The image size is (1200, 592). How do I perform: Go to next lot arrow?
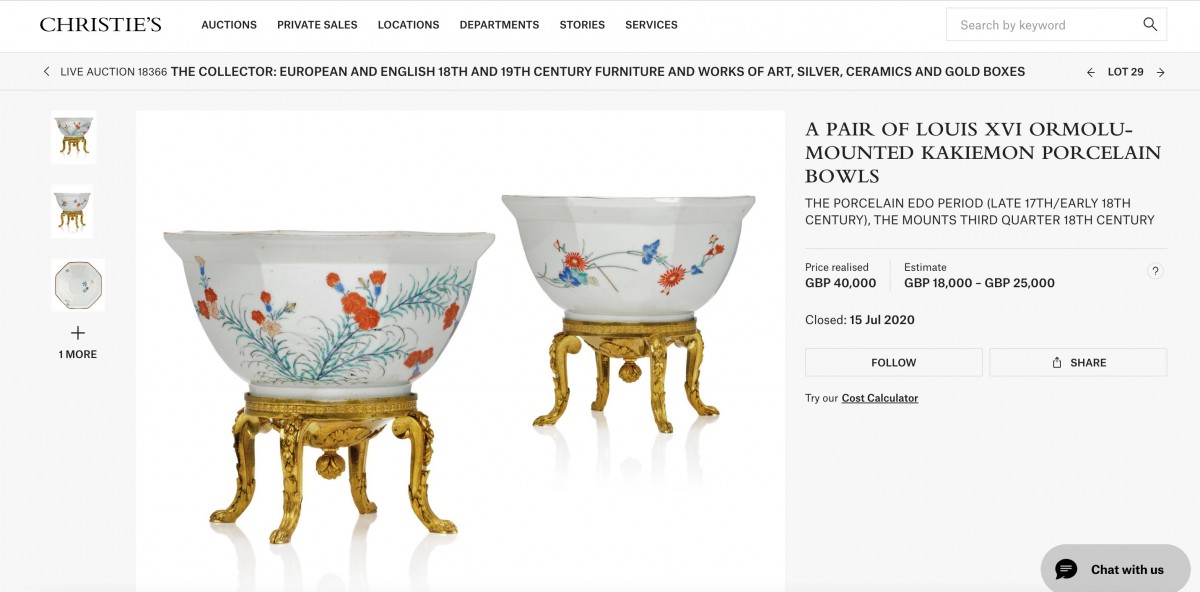tap(1161, 72)
